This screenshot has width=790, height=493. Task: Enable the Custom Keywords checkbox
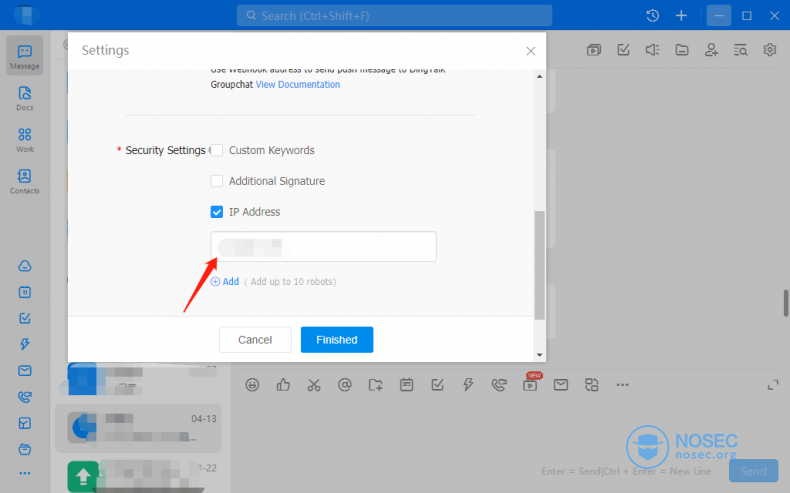tap(217, 150)
